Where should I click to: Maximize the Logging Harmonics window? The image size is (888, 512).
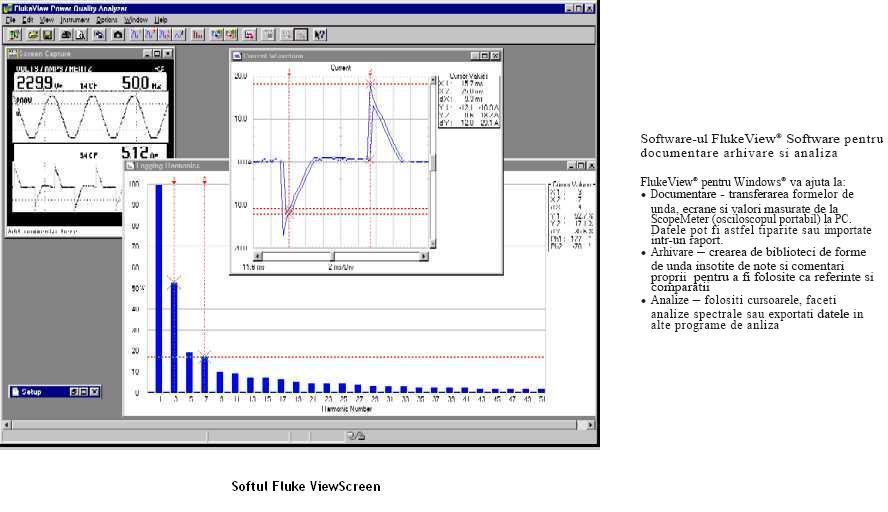(580, 165)
